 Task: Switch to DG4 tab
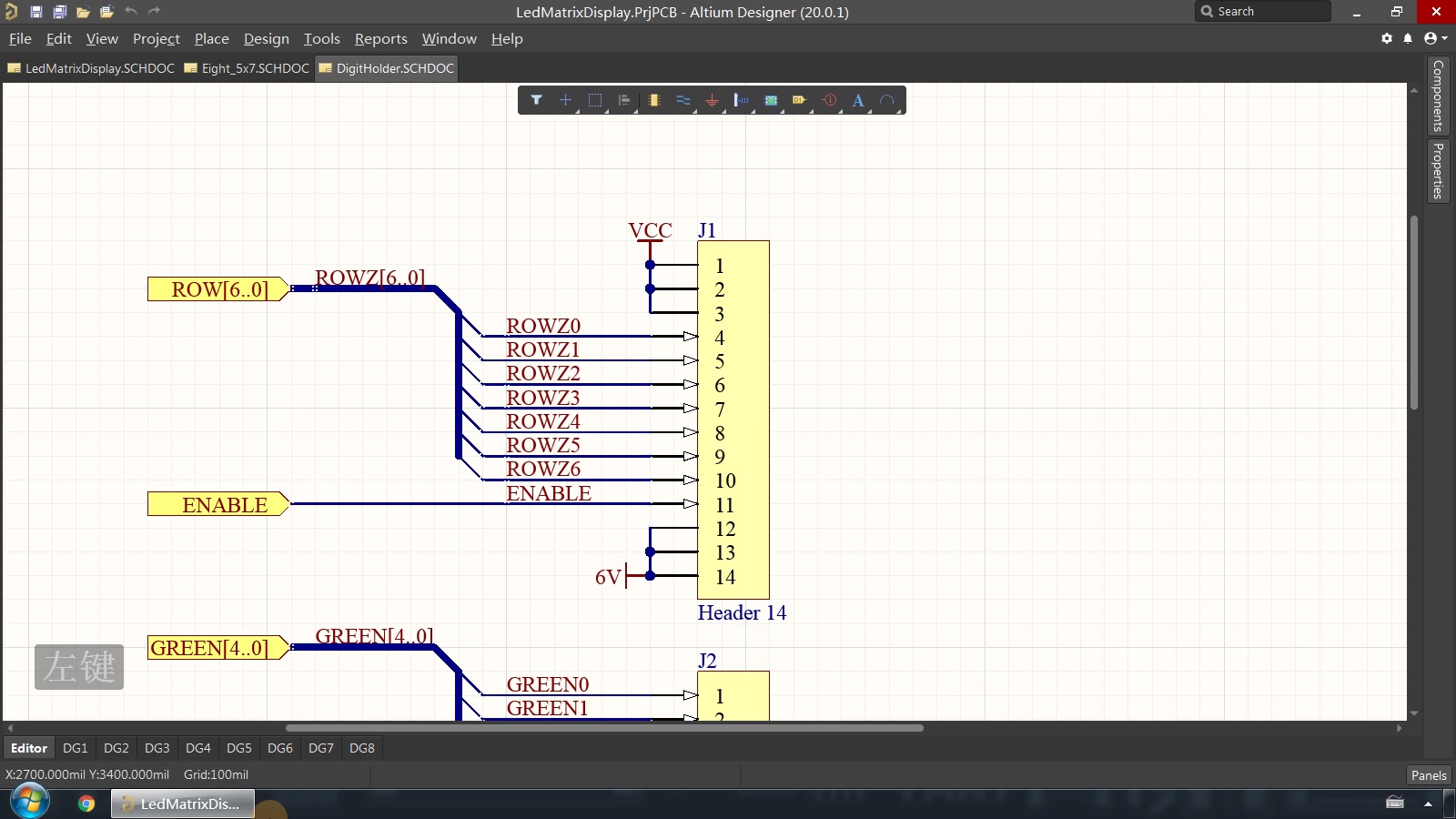point(198,748)
